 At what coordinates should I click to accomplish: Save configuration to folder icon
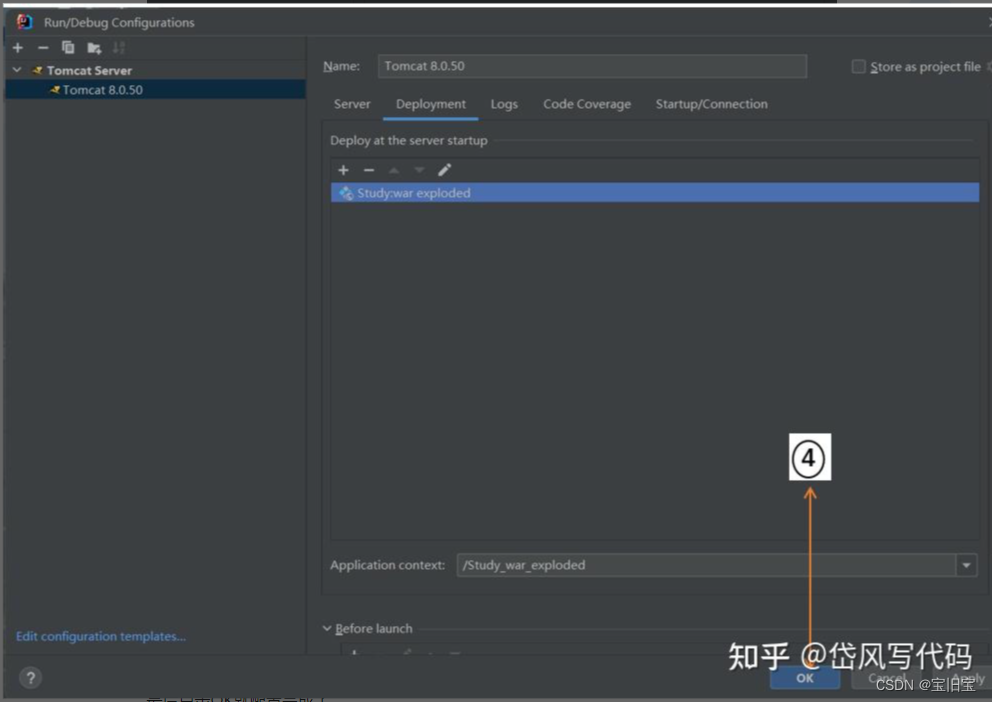pyautogui.click(x=94, y=48)
